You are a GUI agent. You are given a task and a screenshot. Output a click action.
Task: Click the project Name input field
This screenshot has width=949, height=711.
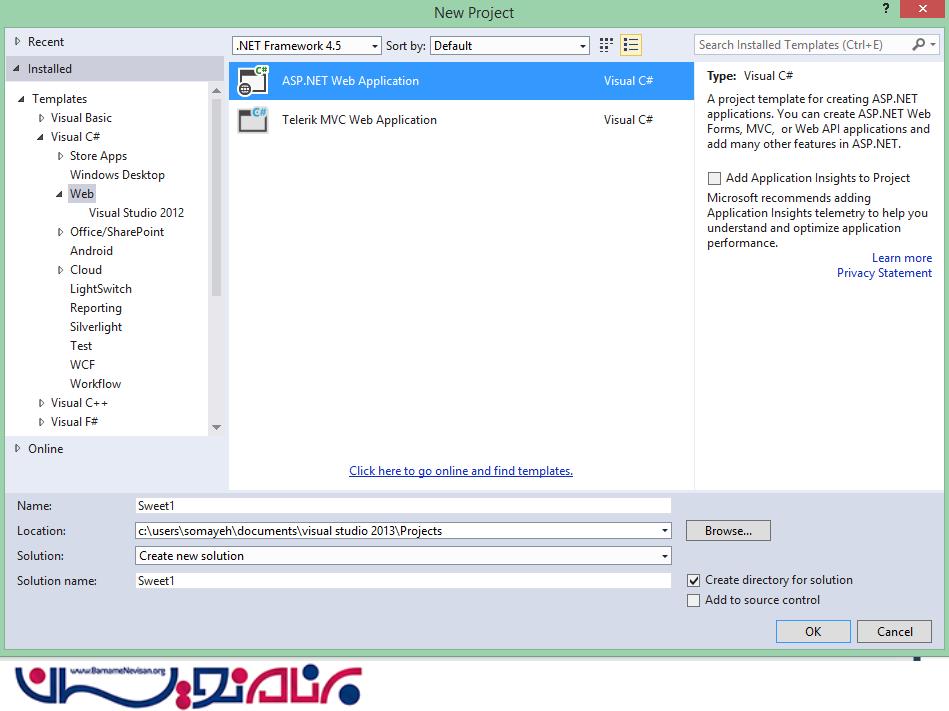point(403,506)
